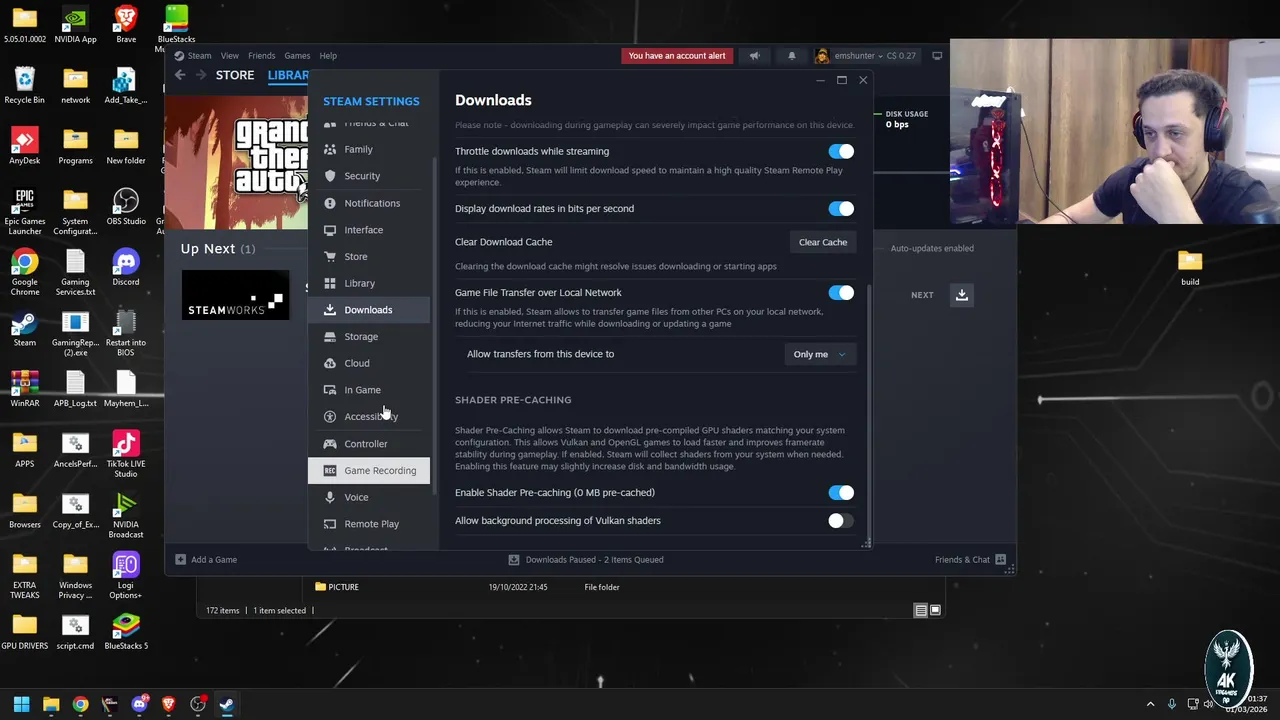Image resolution: width=1280 pixels, height=720 pixels.
Task: Expand the emshunter account dropdown
Action: click(866, 56)
